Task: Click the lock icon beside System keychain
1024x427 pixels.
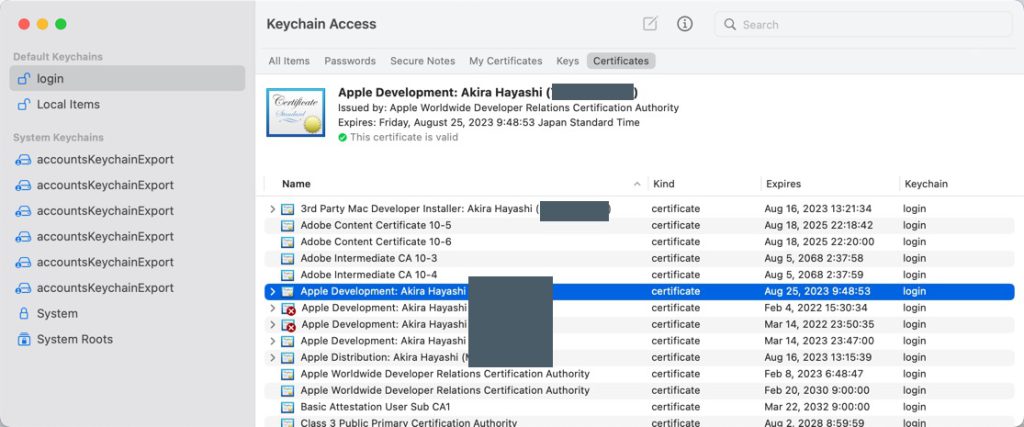Action: coord(24,313)
